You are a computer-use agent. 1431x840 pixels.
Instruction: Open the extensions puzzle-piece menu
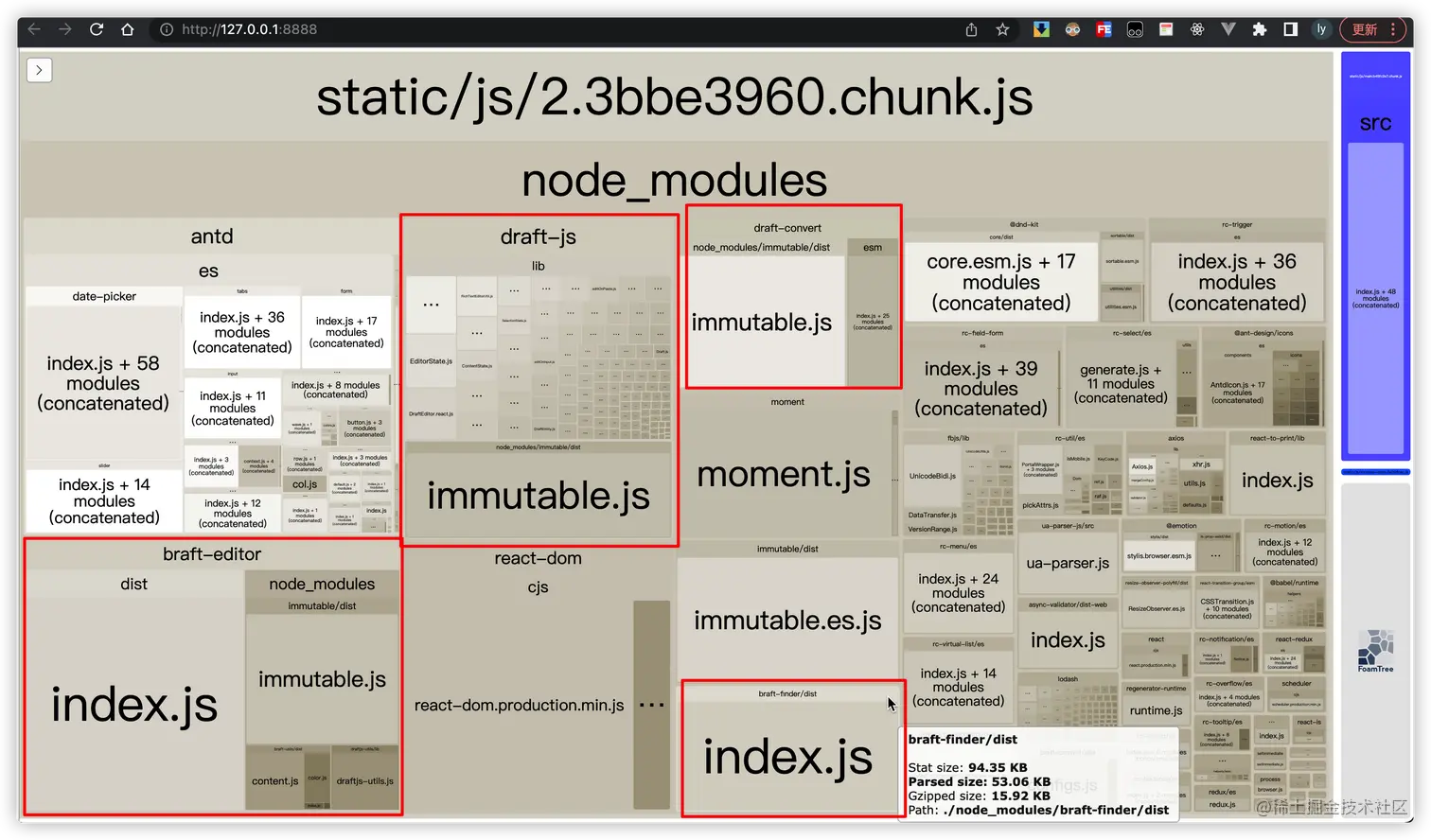coord(1259,29)
